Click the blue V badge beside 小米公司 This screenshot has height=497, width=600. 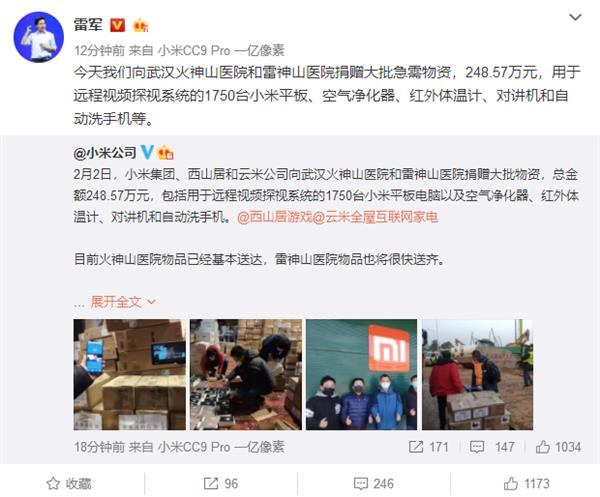click(147, 153)
